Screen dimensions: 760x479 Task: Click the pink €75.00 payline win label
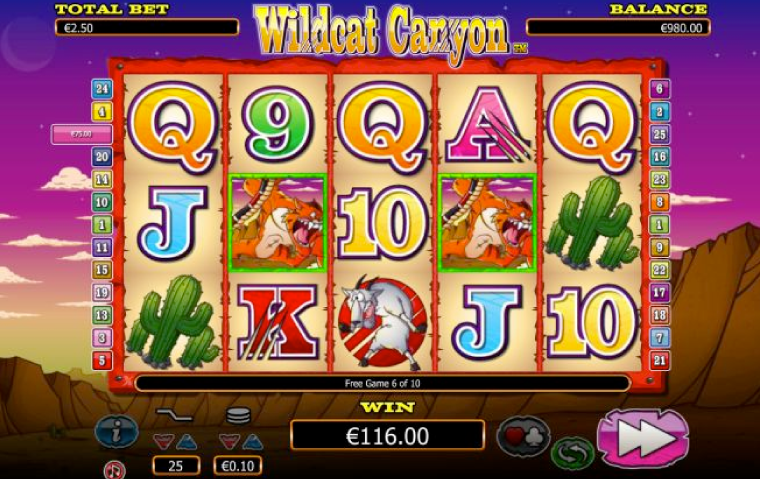[x=81, y=134]
